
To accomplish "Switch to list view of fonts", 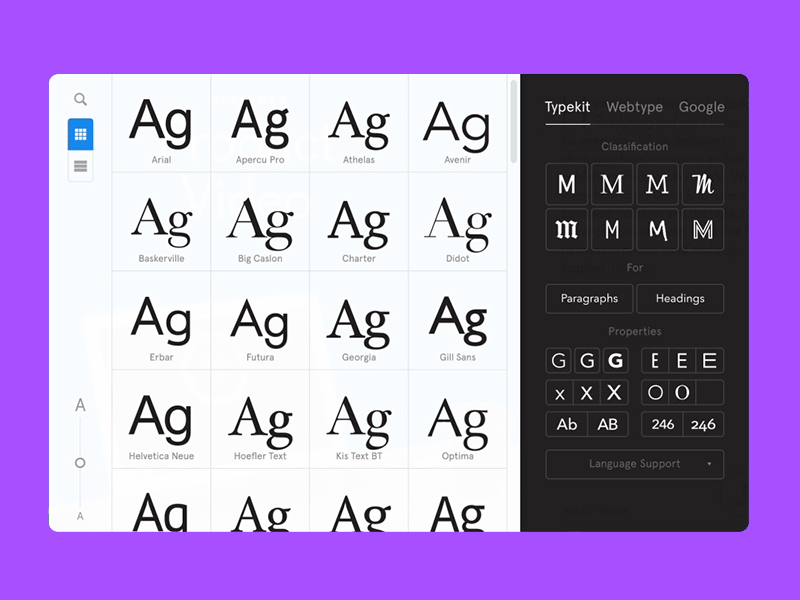I will [80, 166].
